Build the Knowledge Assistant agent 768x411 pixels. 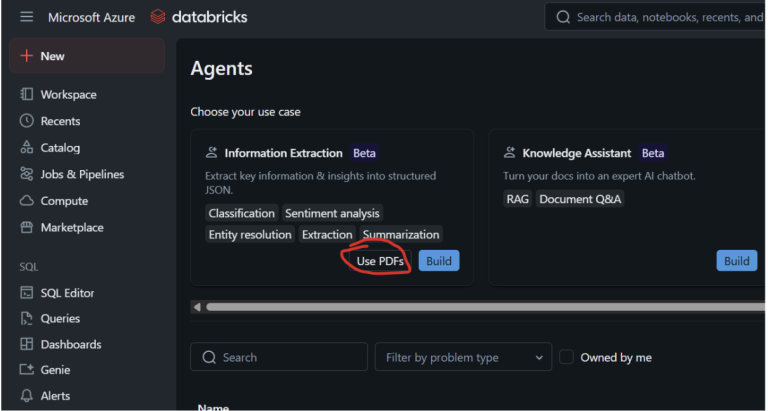click(x=736, y=261)
